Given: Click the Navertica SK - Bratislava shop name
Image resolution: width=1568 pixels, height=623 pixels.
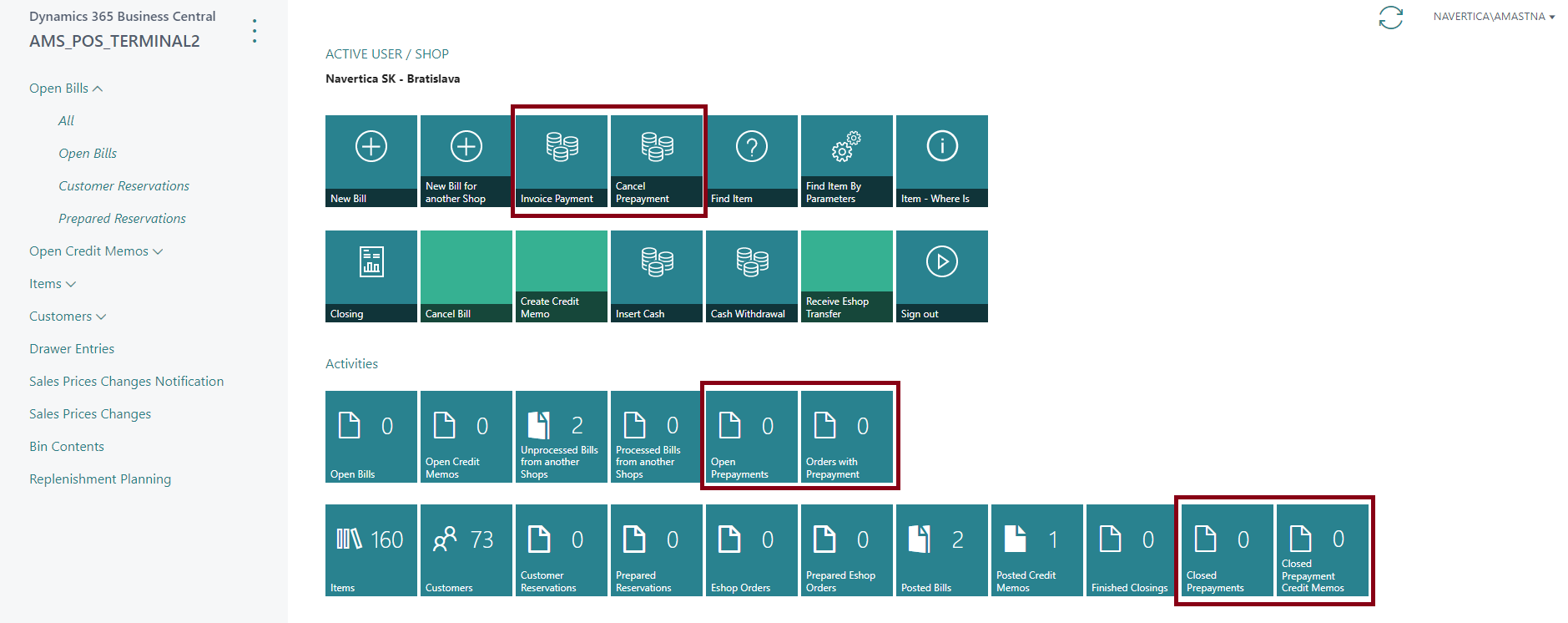Looking at the screenshot, I should tap(392, 79).
